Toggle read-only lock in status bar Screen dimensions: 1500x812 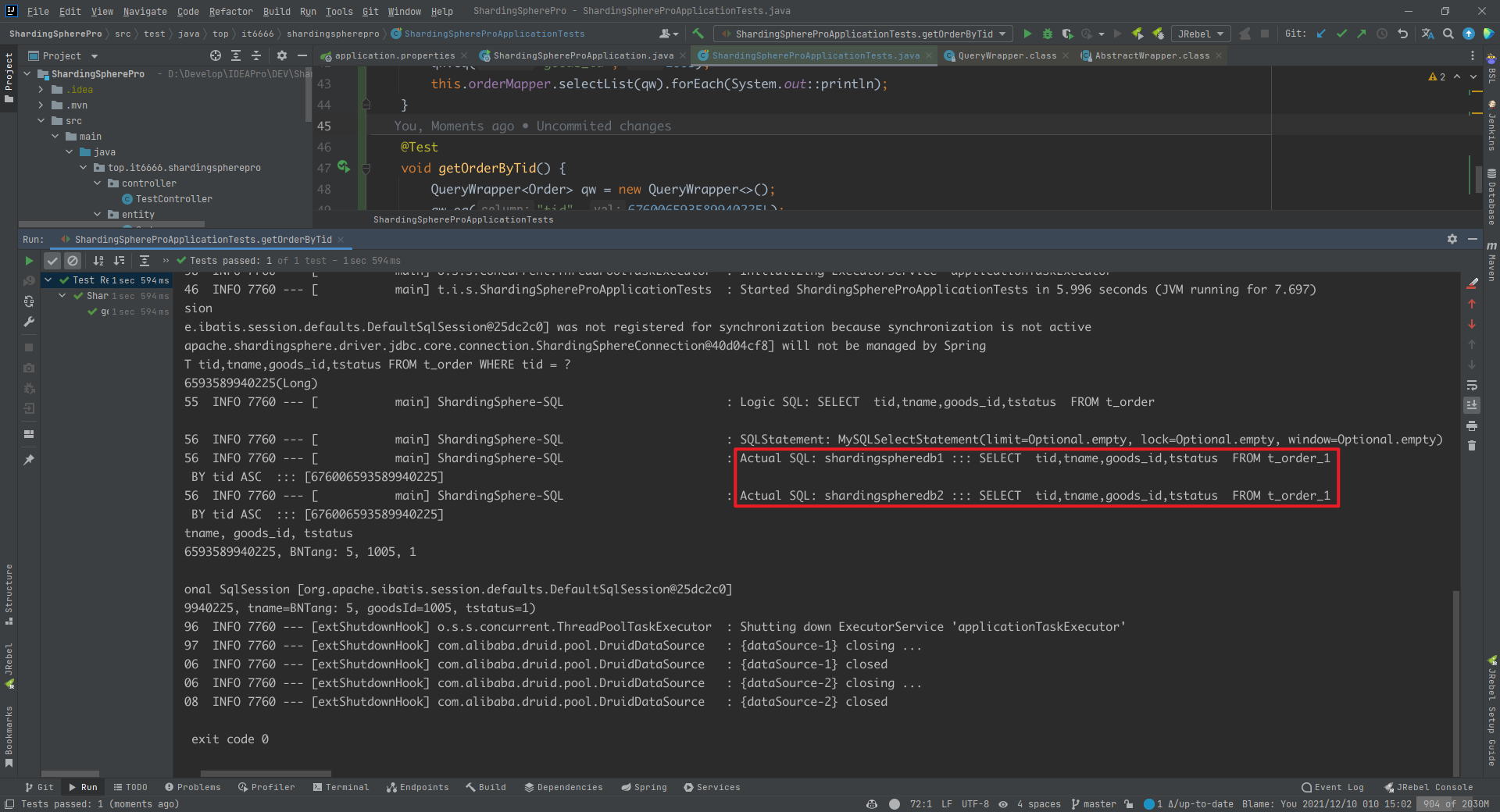click(1128, 804)
